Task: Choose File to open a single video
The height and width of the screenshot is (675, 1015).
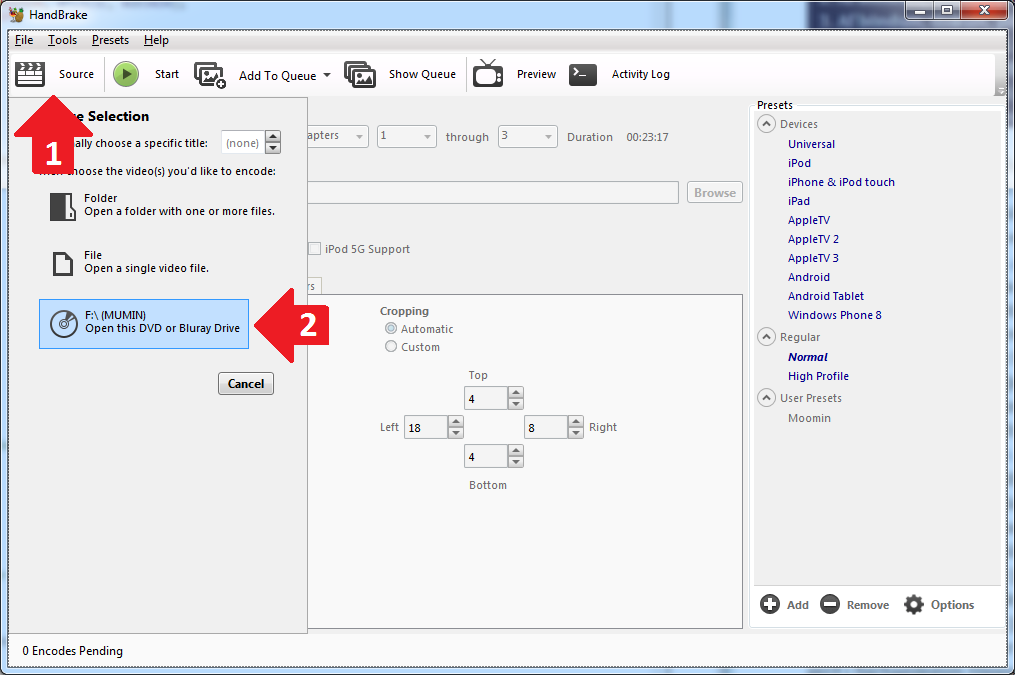Action: click(130, 262)
